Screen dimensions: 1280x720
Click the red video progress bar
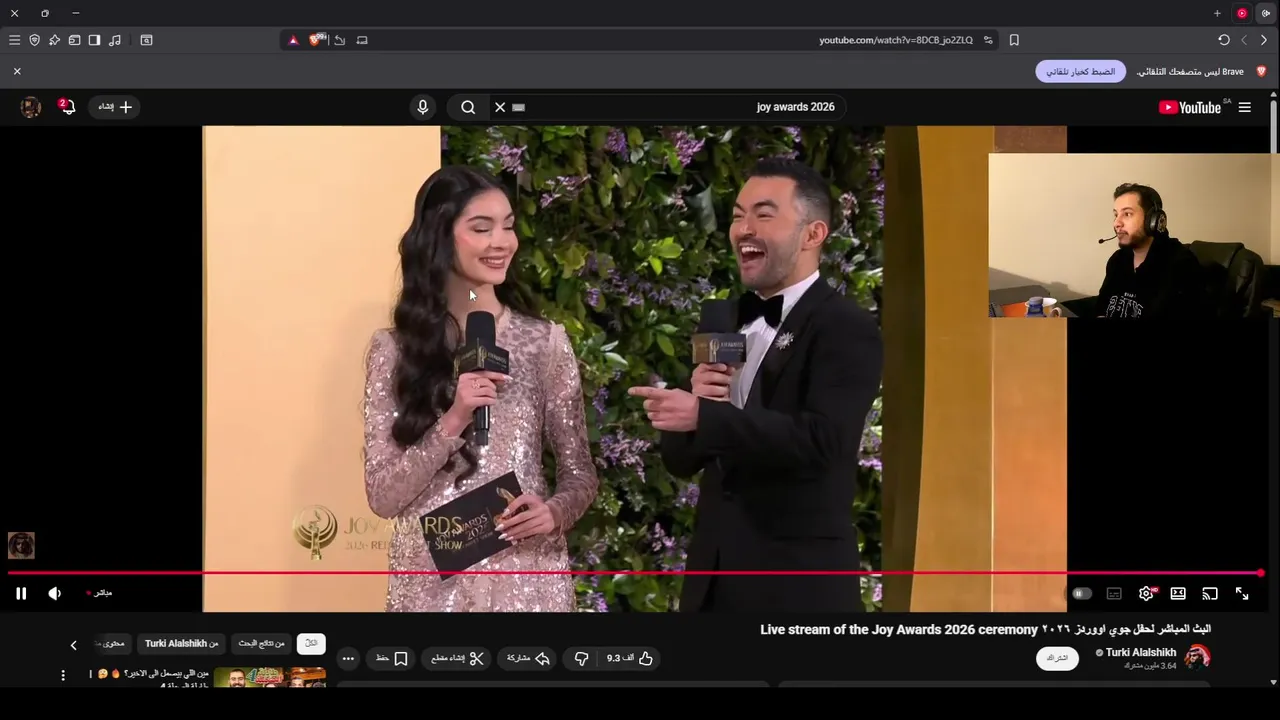(634, 573)
